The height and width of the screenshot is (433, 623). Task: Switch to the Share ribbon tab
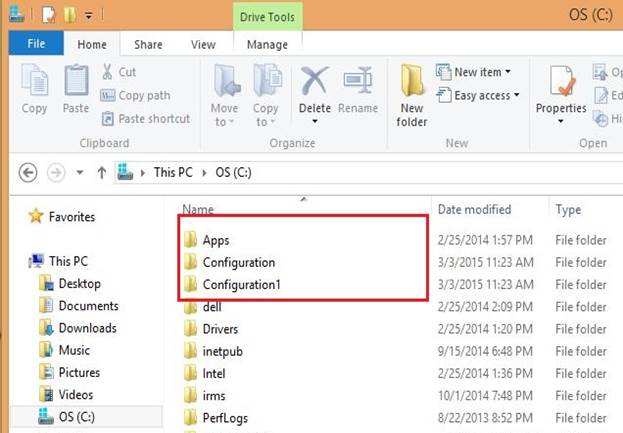(x=148, y=44)
